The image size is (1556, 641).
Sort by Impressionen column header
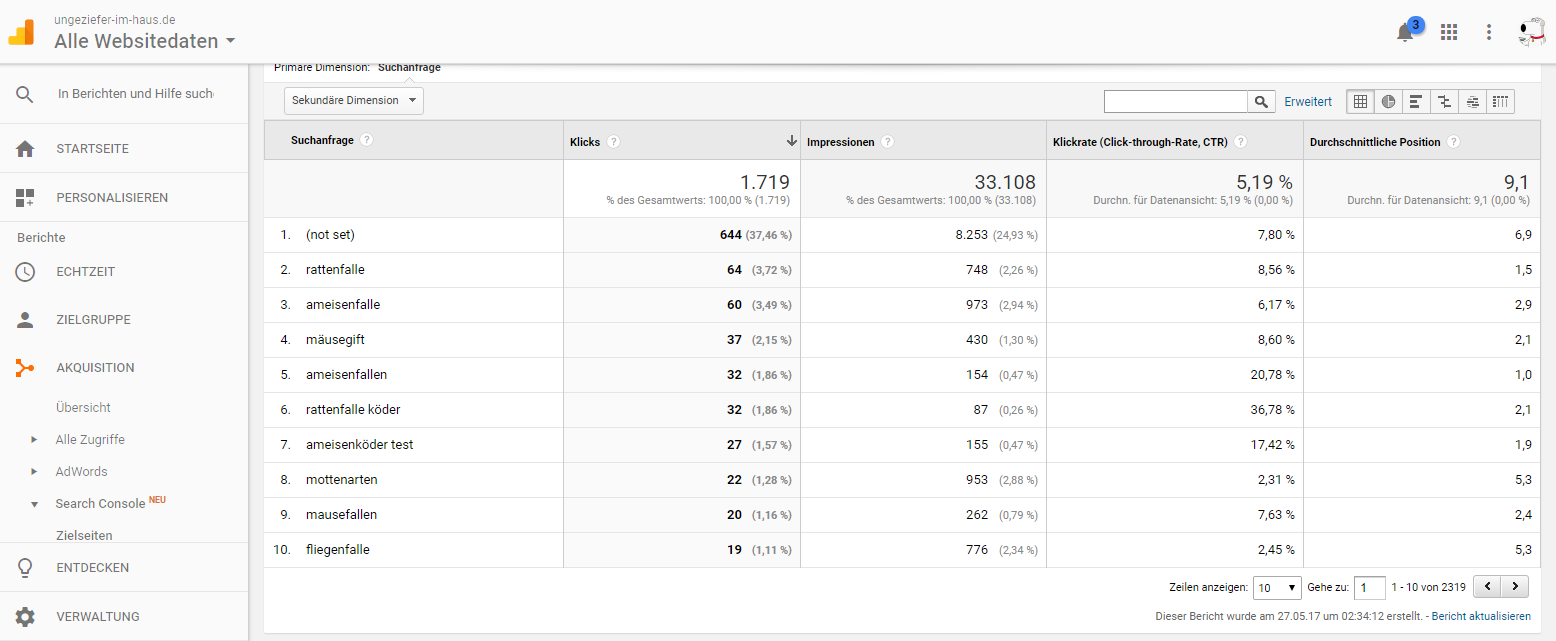tap(841, 142)
